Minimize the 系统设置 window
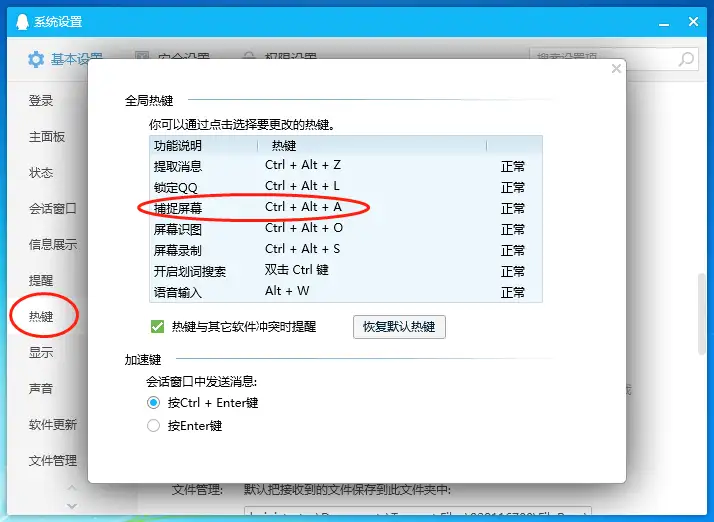The image size is (714, 522). [x=664, y=23]
